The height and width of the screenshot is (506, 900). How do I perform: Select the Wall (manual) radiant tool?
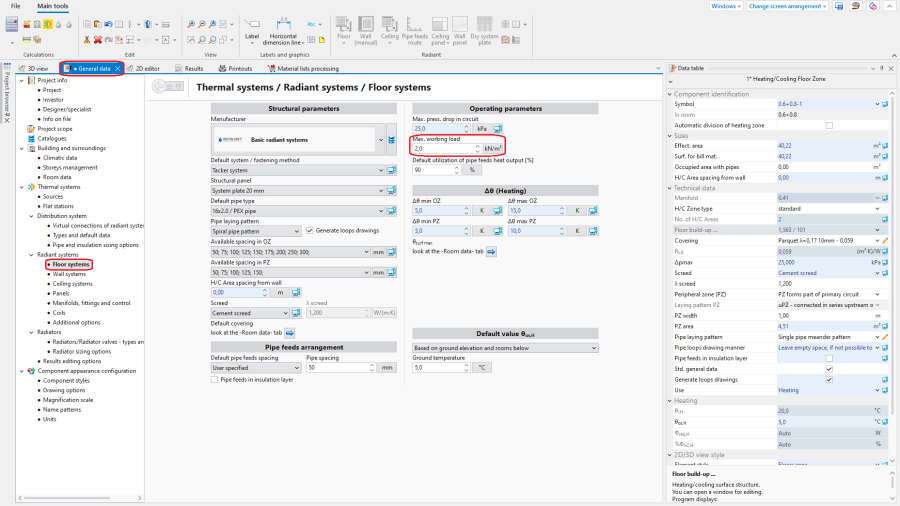[366, 30]
